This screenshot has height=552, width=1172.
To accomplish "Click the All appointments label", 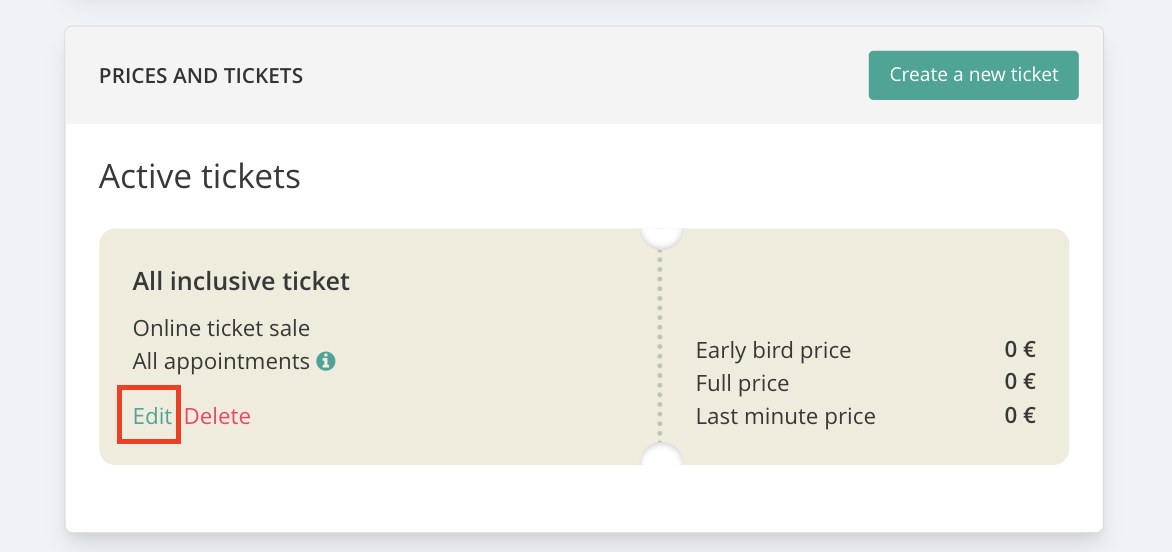I will (221, 362).
